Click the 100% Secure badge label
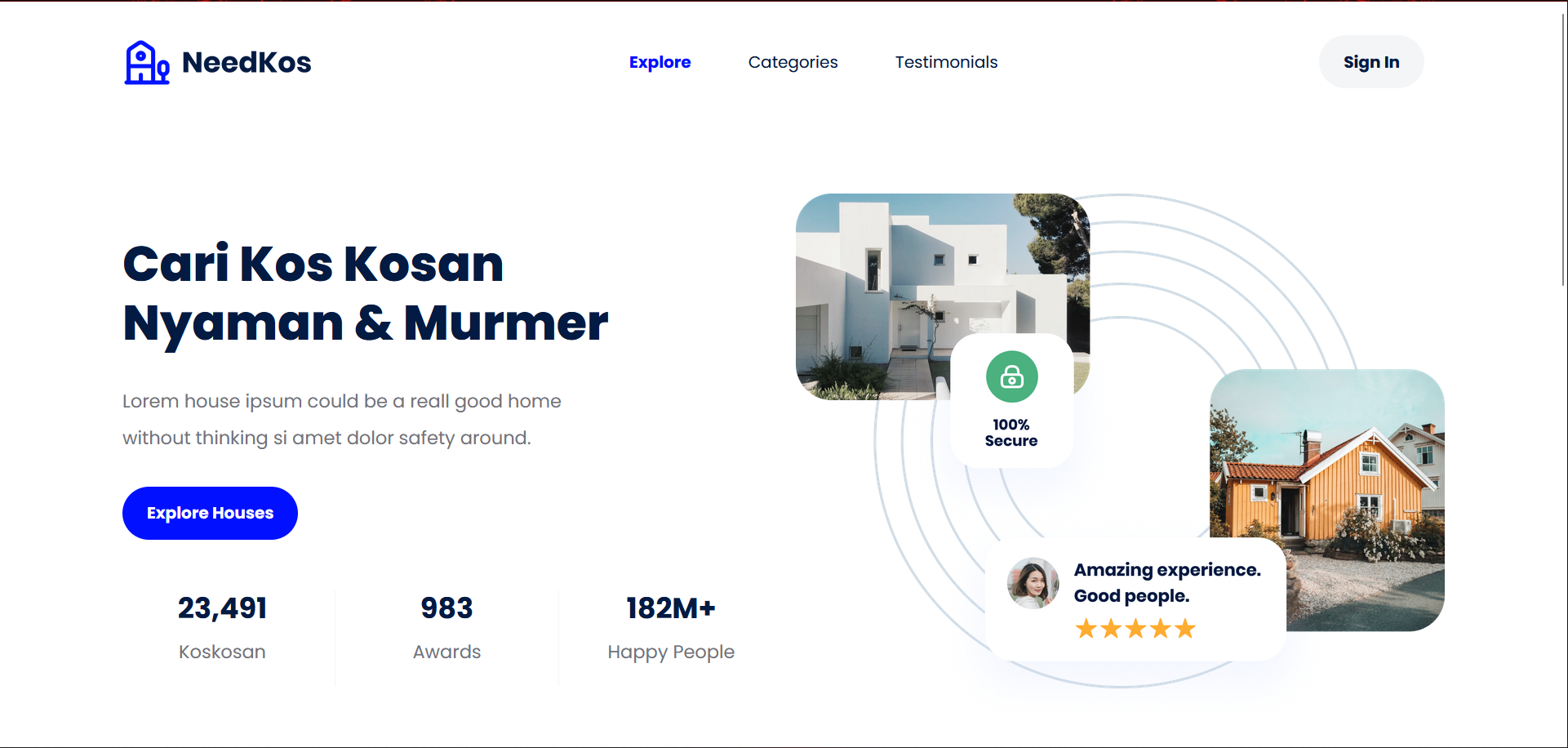 click(x=1011, y=433)
